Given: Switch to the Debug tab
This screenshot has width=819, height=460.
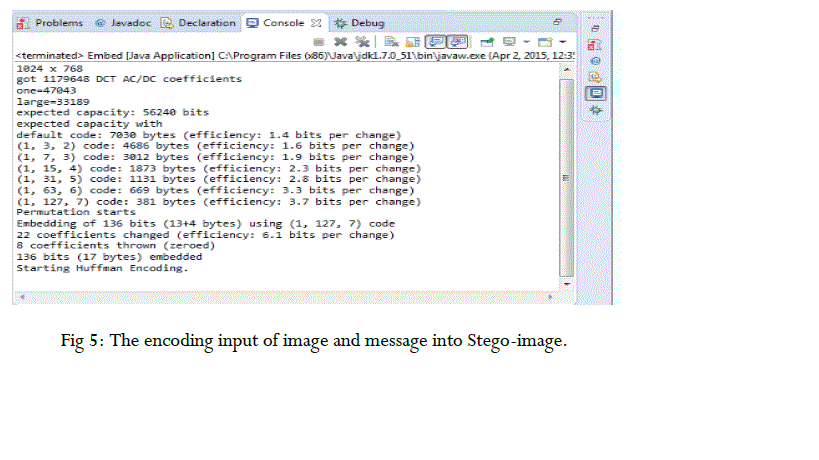Looking at the screenshot, I should pyautogui.click(x=361, y=22).
